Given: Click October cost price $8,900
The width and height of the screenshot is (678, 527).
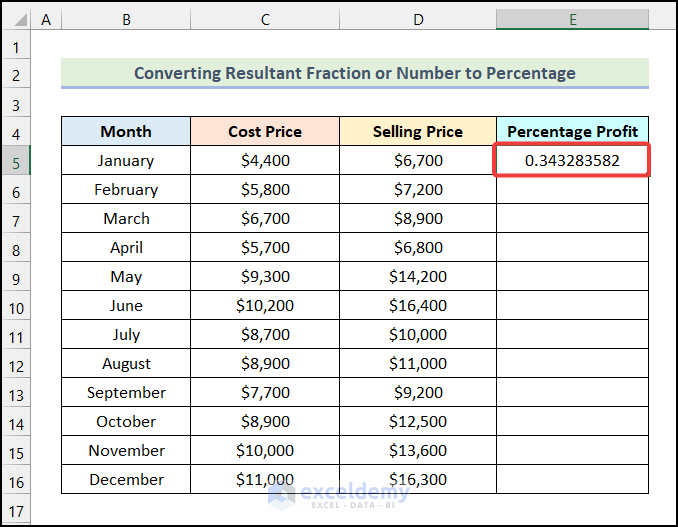Looking at the screenshot, I should 264,422.
